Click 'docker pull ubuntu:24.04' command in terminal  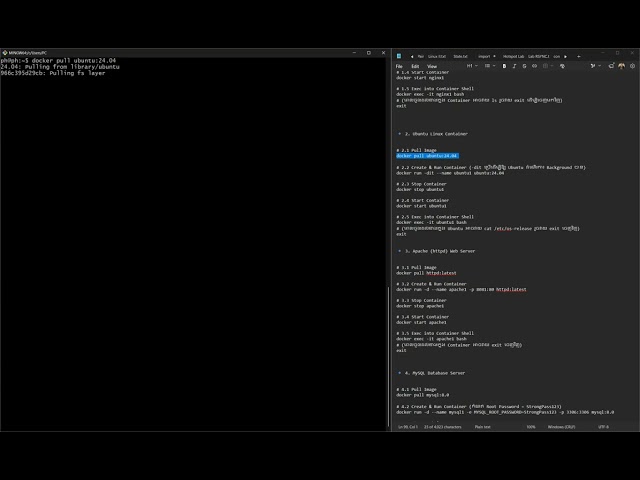[x=73, y=60]
